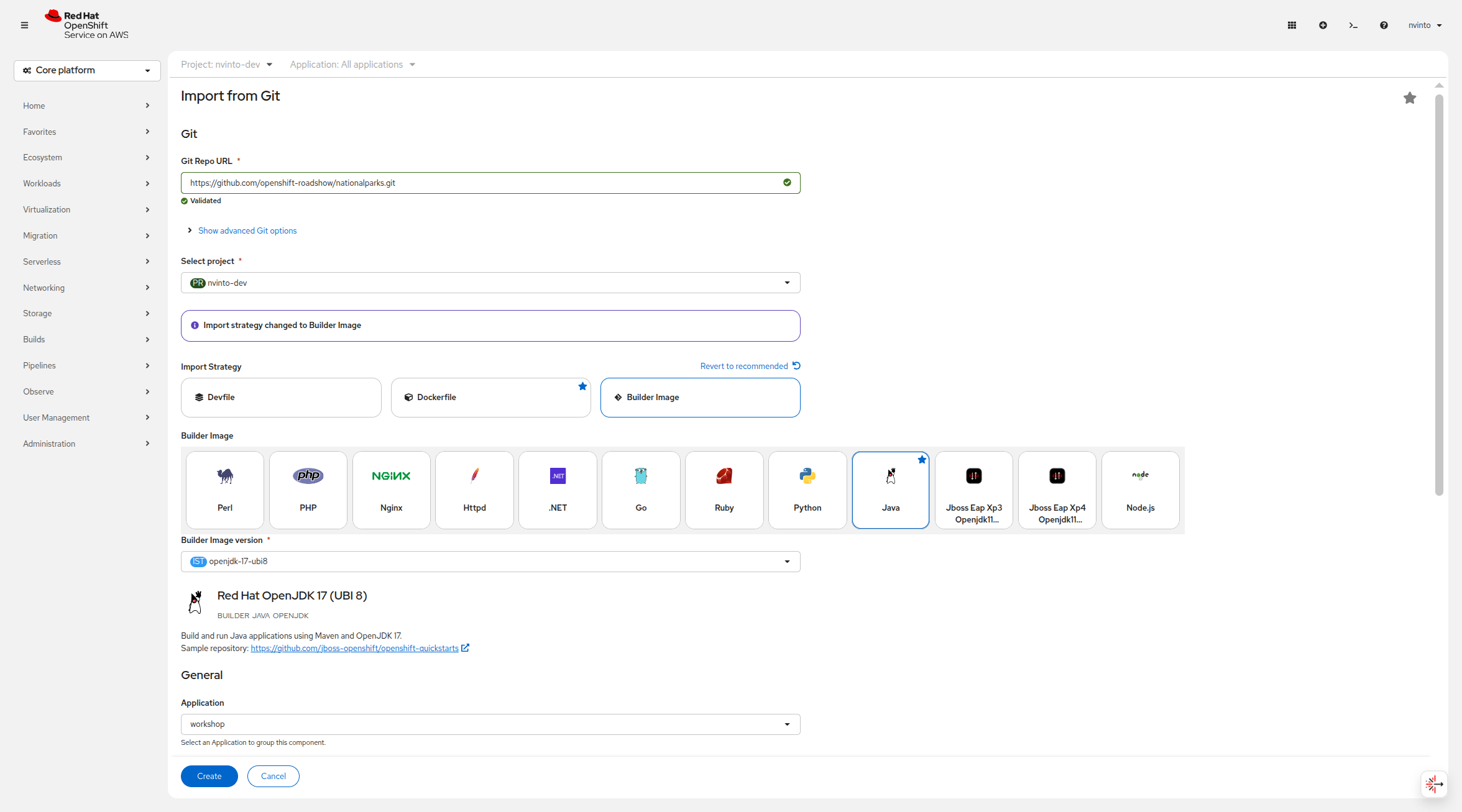Expand the Pipelines navigation section
This screenshot has height=812, width=1462.
86,365
